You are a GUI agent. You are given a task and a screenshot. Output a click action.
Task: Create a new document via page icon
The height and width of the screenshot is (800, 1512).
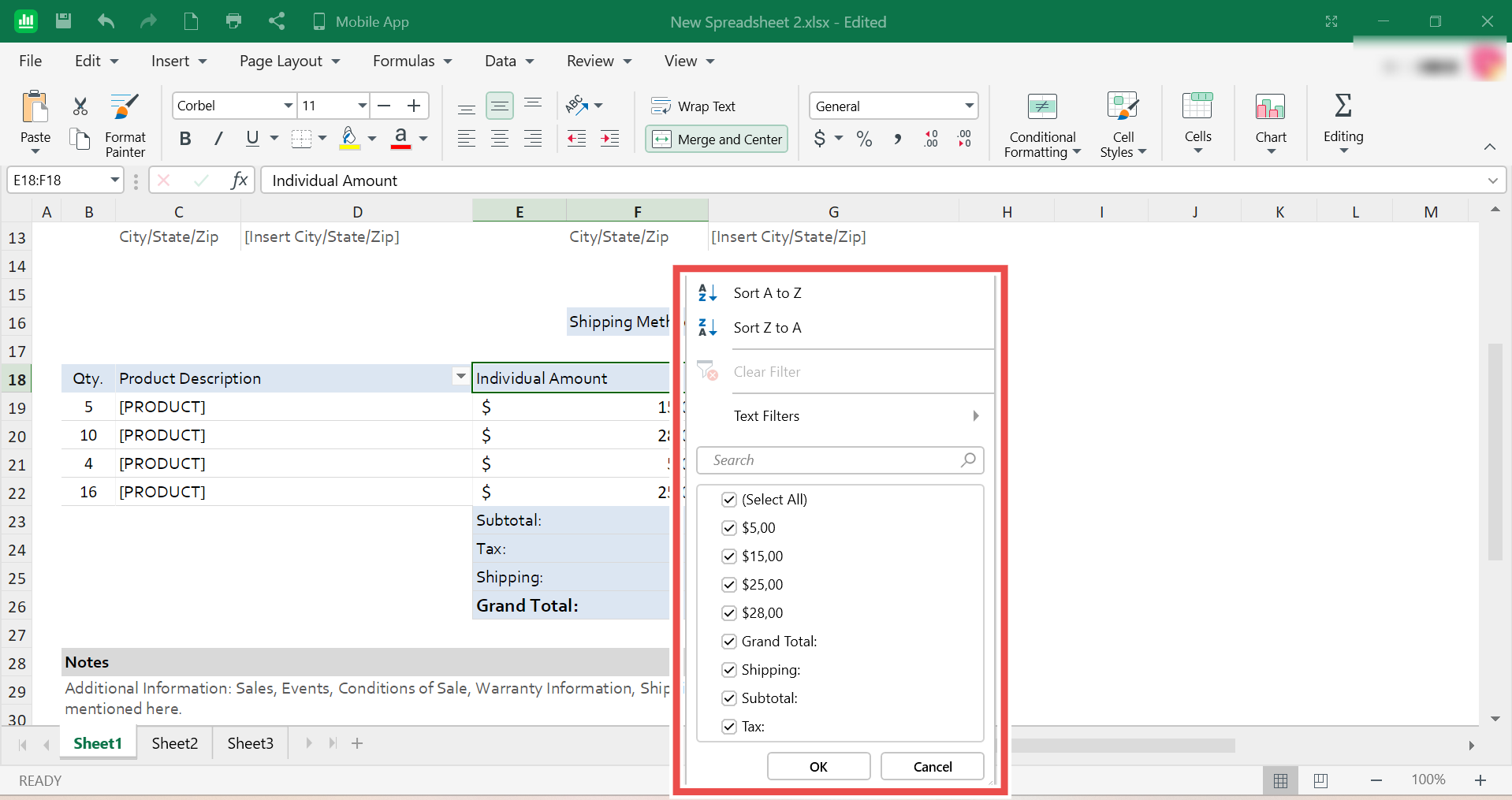pos(191,21)
